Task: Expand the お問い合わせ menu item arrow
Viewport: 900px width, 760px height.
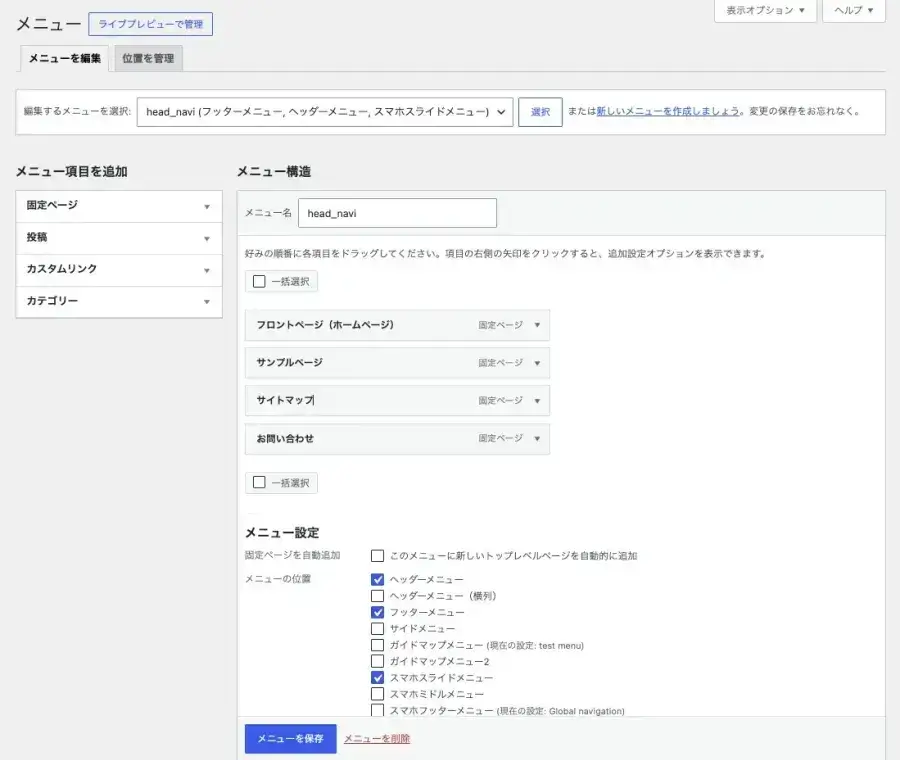Action: pos(537,439)
